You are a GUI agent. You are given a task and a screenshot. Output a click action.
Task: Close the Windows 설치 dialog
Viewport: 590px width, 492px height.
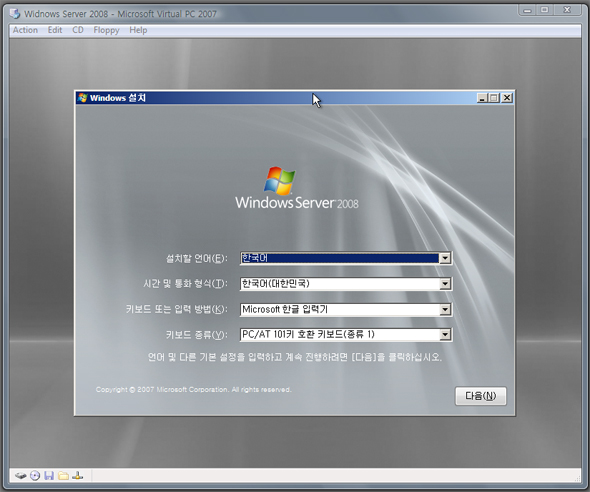[x=507, y=98]
